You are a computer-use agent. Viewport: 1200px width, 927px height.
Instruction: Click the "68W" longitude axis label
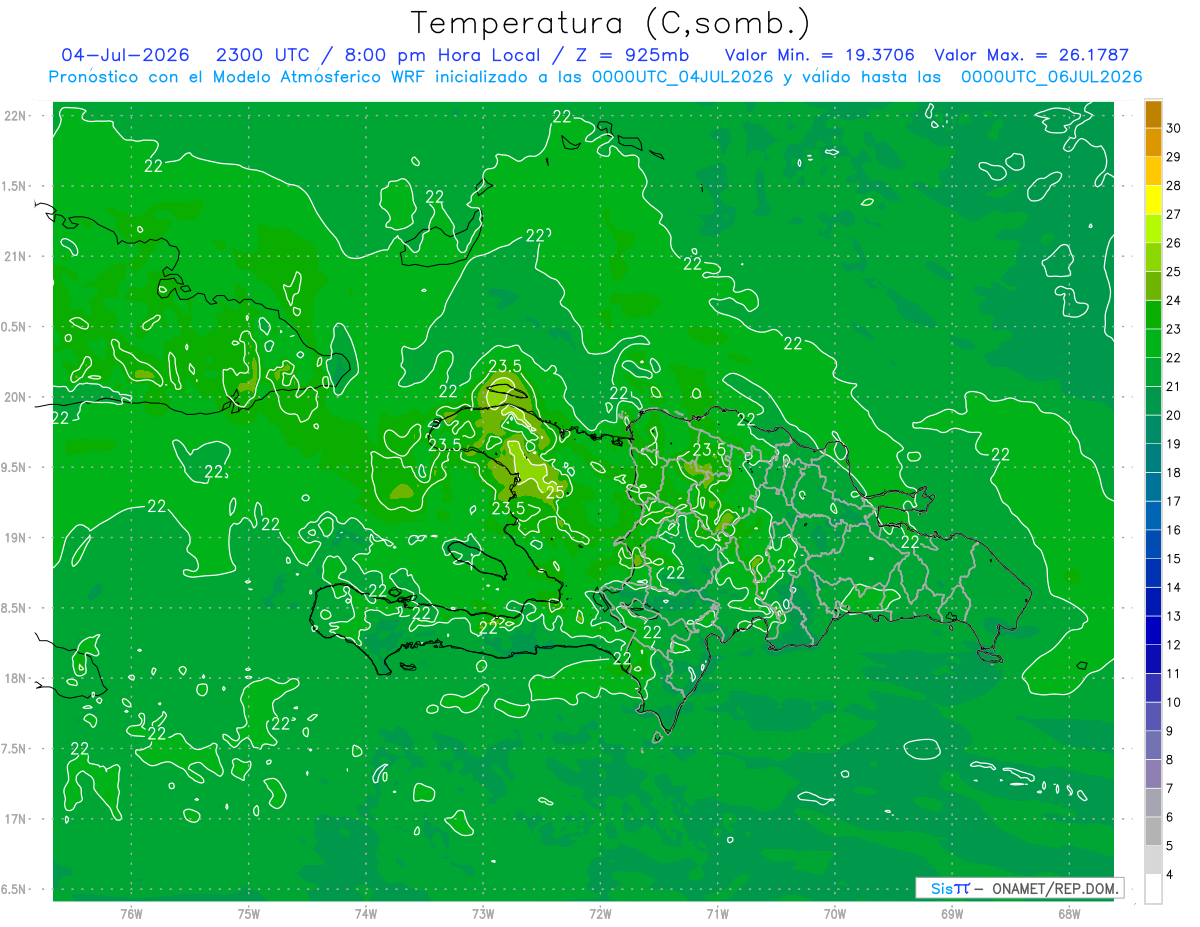pos(1069,914)
